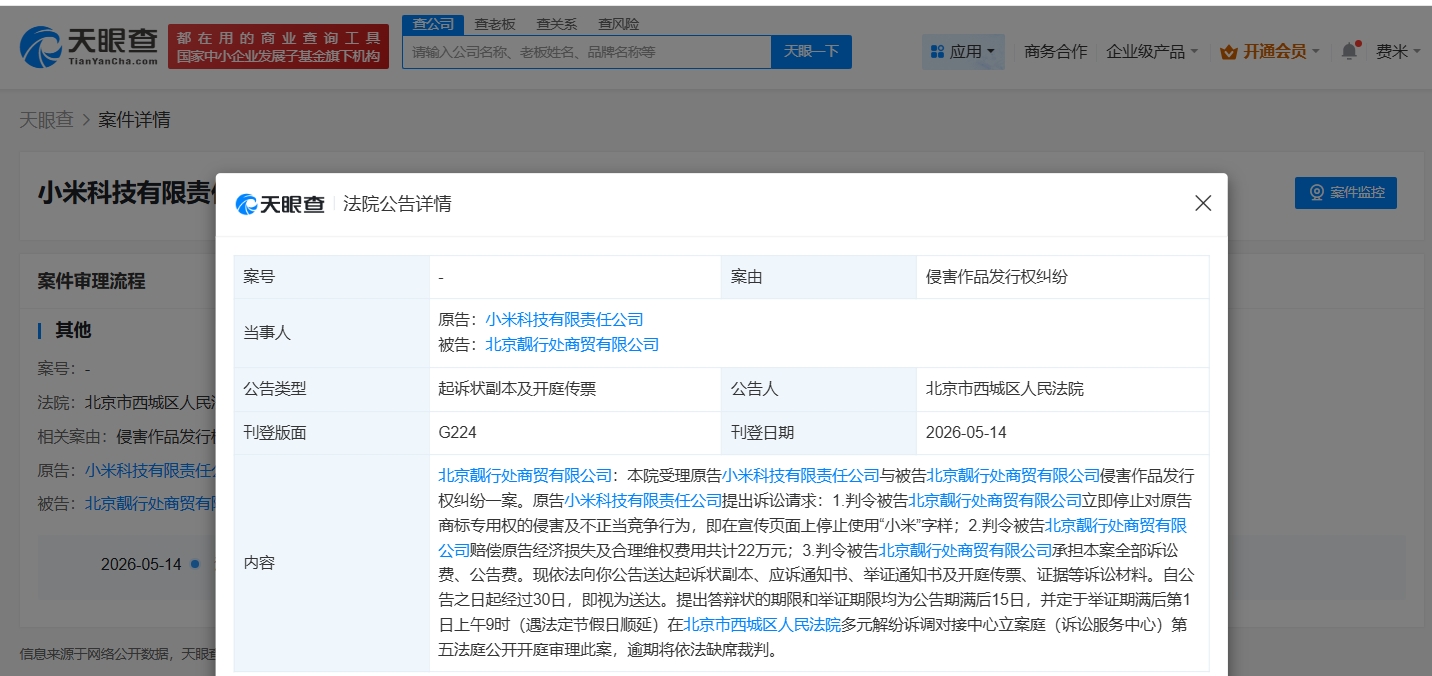Click the 案件监控 button
1432x676 pixels.
(x=1345, y=193)
